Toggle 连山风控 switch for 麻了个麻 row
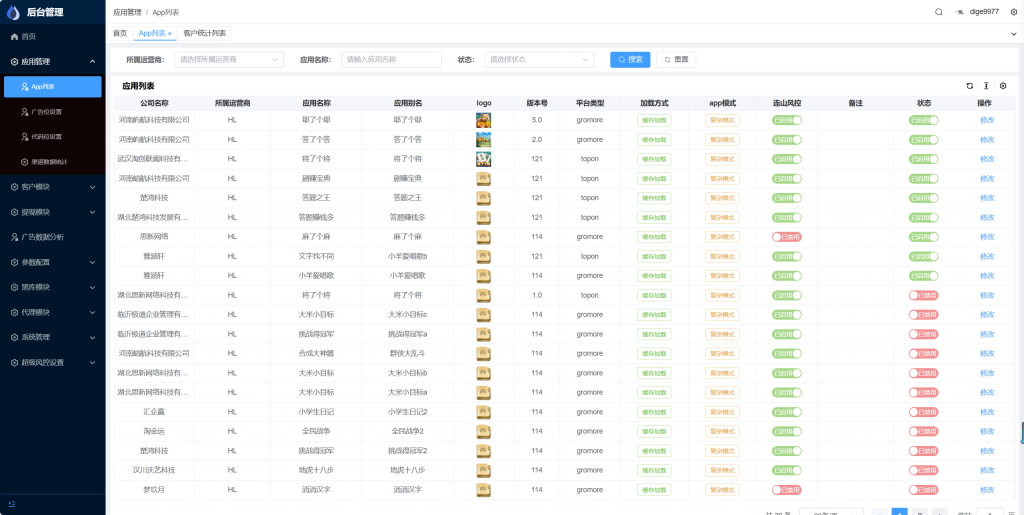The width and height of the screenshot is (1024, 515). (787, 237)
